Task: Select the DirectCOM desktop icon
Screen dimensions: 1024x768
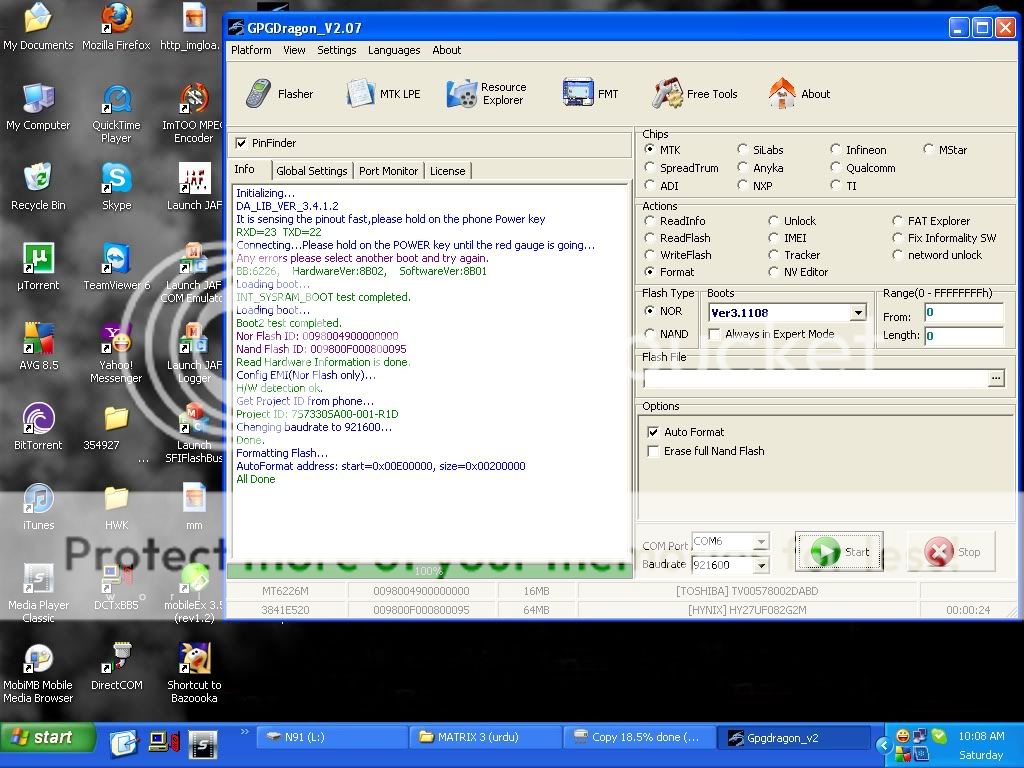Action: (116, 667)
